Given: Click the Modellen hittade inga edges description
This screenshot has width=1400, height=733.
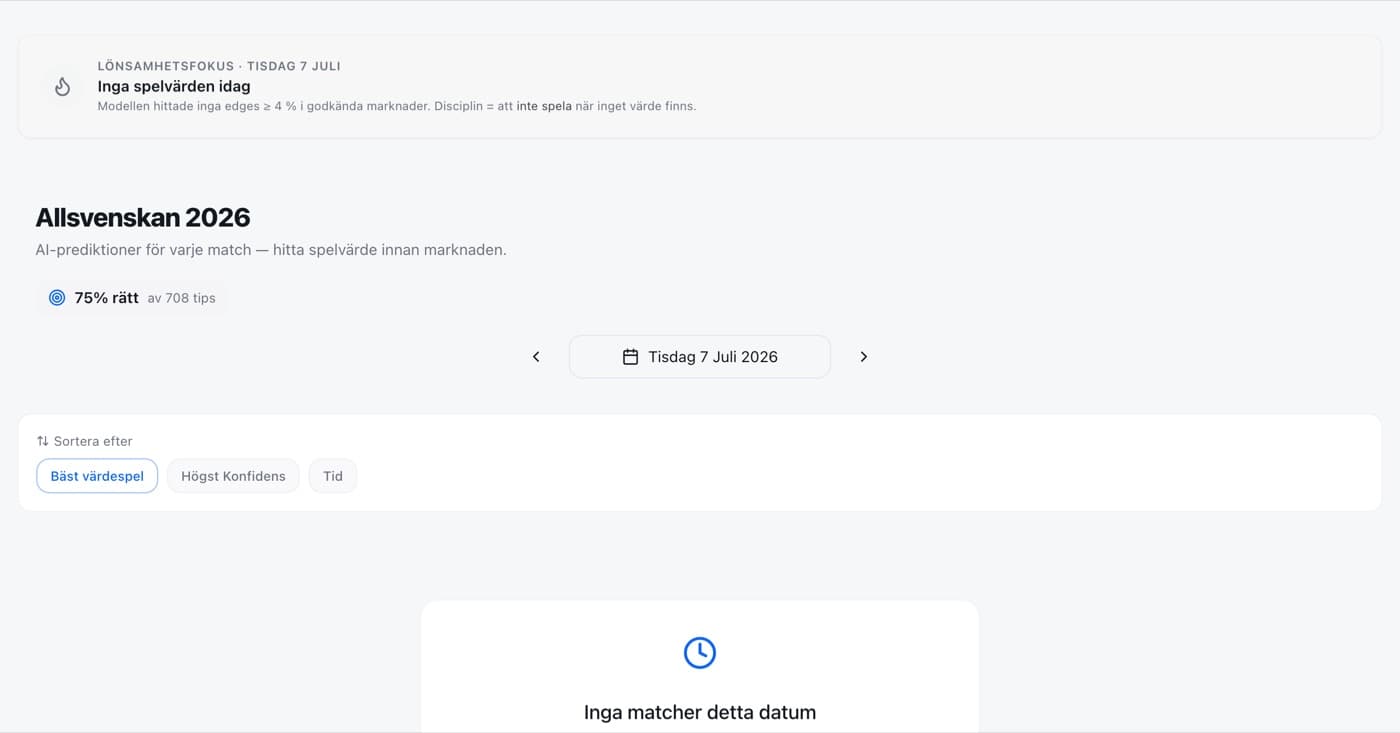Looking at the screenshot, I should click(x=396, y=106).
